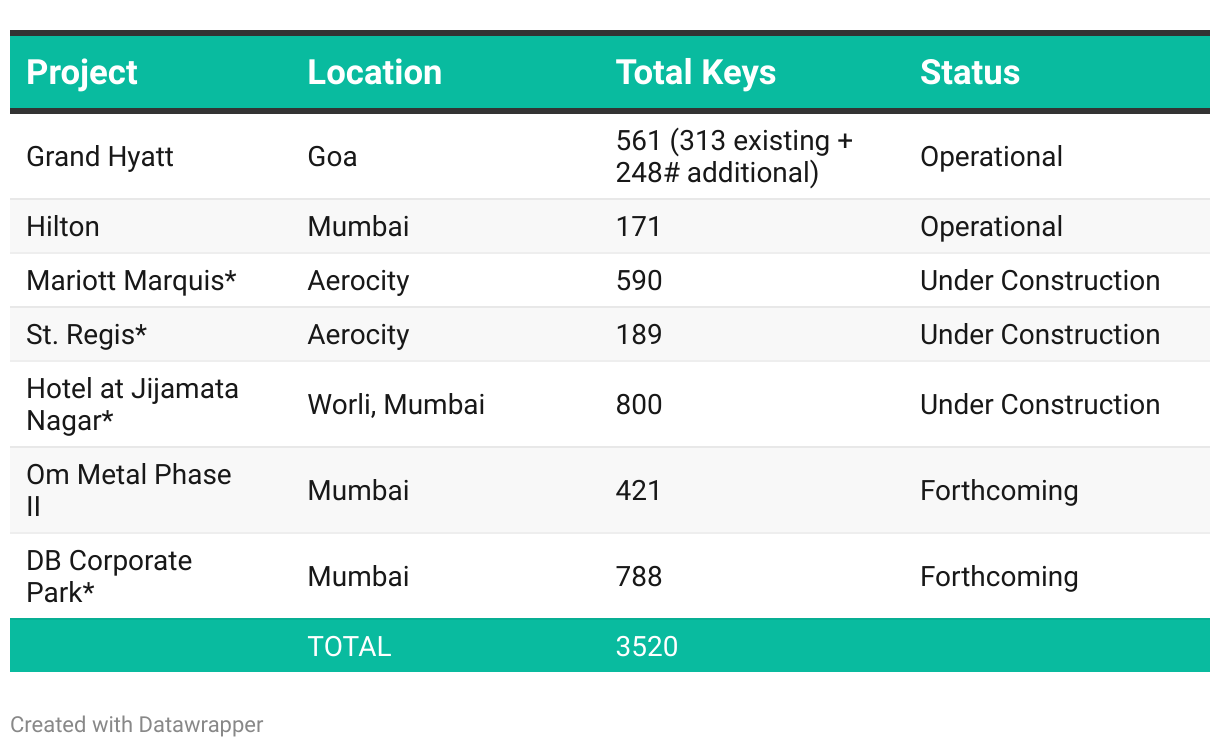
Task: Click the Location column header
Action: coord(374,72)
